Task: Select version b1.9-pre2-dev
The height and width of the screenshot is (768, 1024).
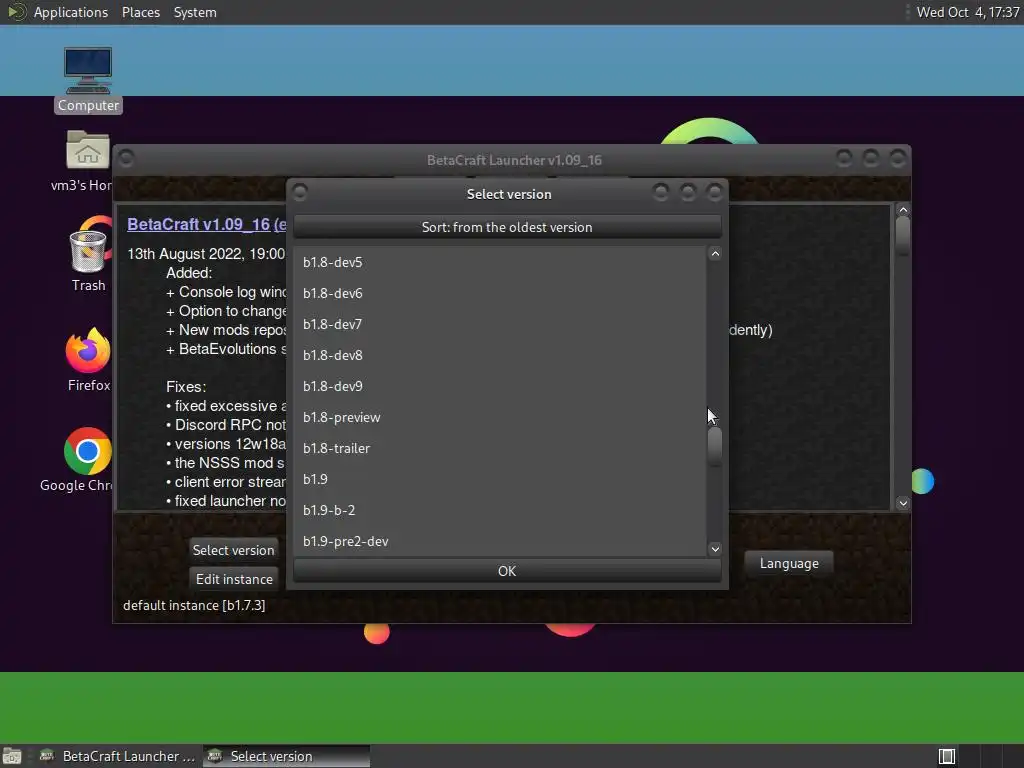Action: pos(500,541)
